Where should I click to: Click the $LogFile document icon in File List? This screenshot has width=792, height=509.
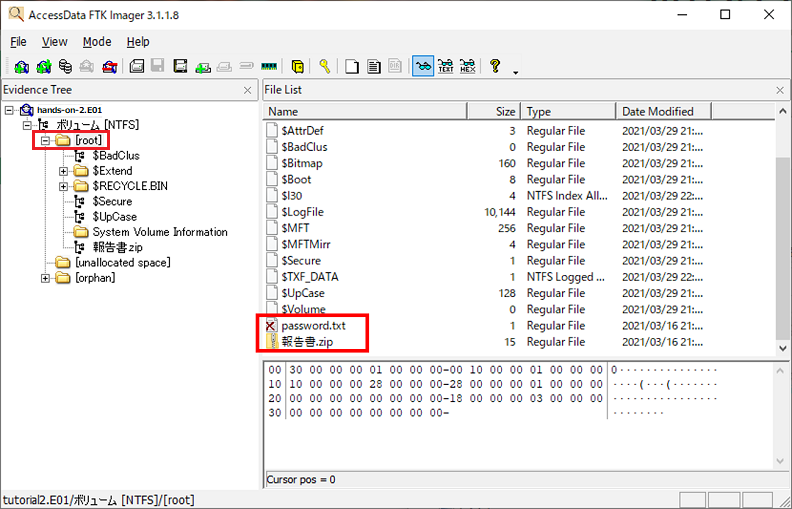click(272, 212)
